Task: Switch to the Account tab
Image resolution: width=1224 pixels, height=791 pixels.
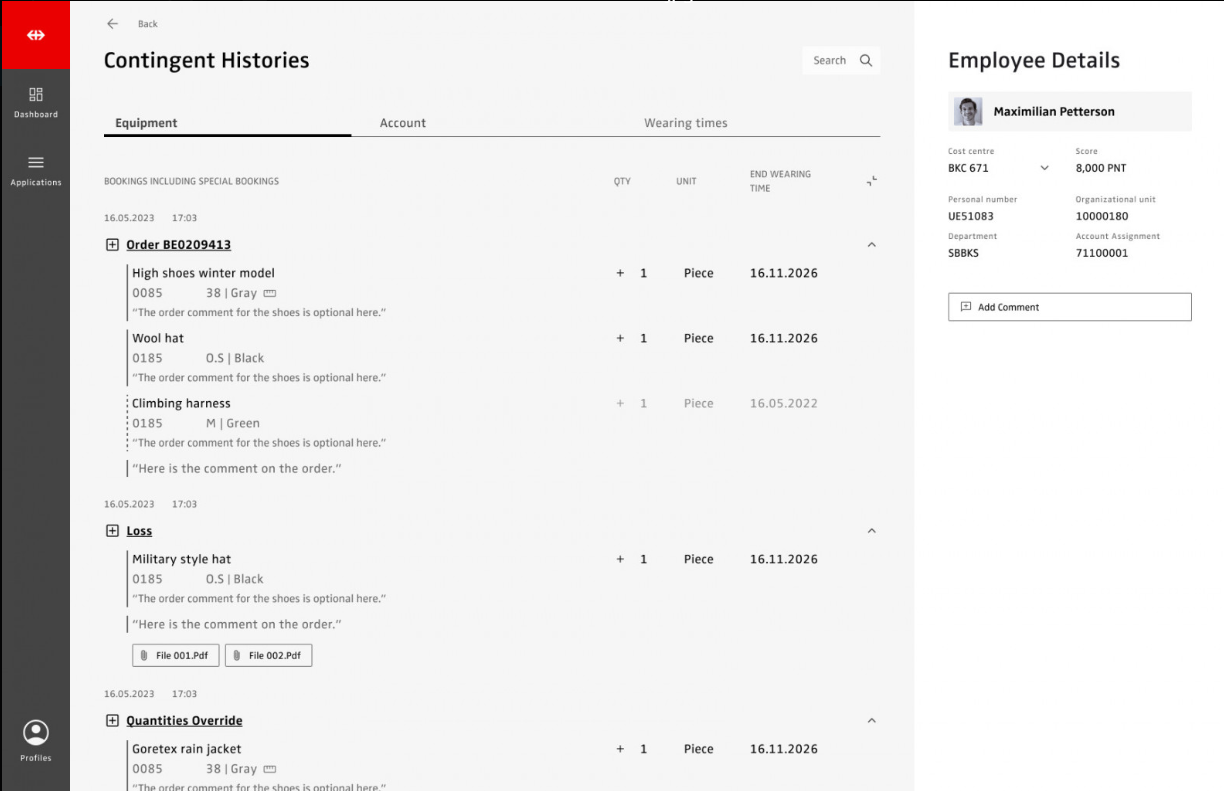Action: pyautogui.click(x=403, y=123)
